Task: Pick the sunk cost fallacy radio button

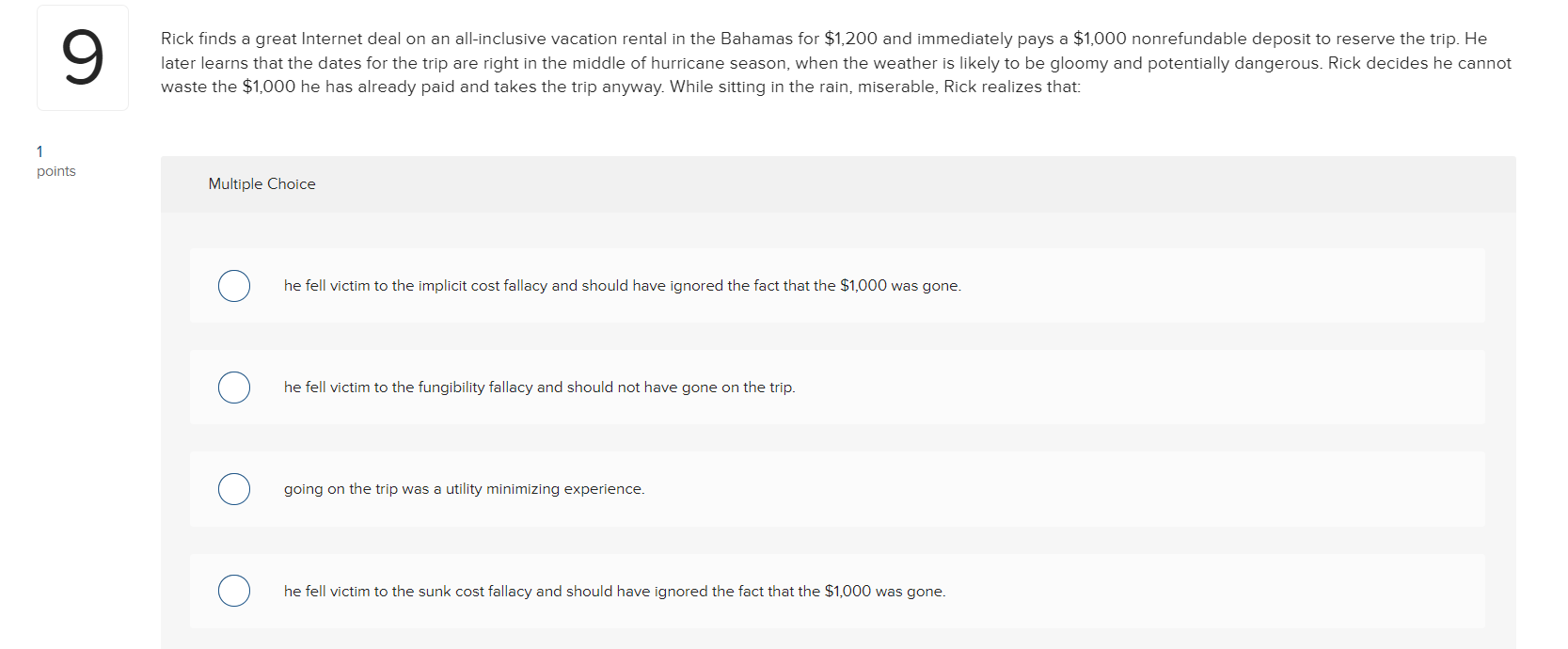Action: point(234,591)
